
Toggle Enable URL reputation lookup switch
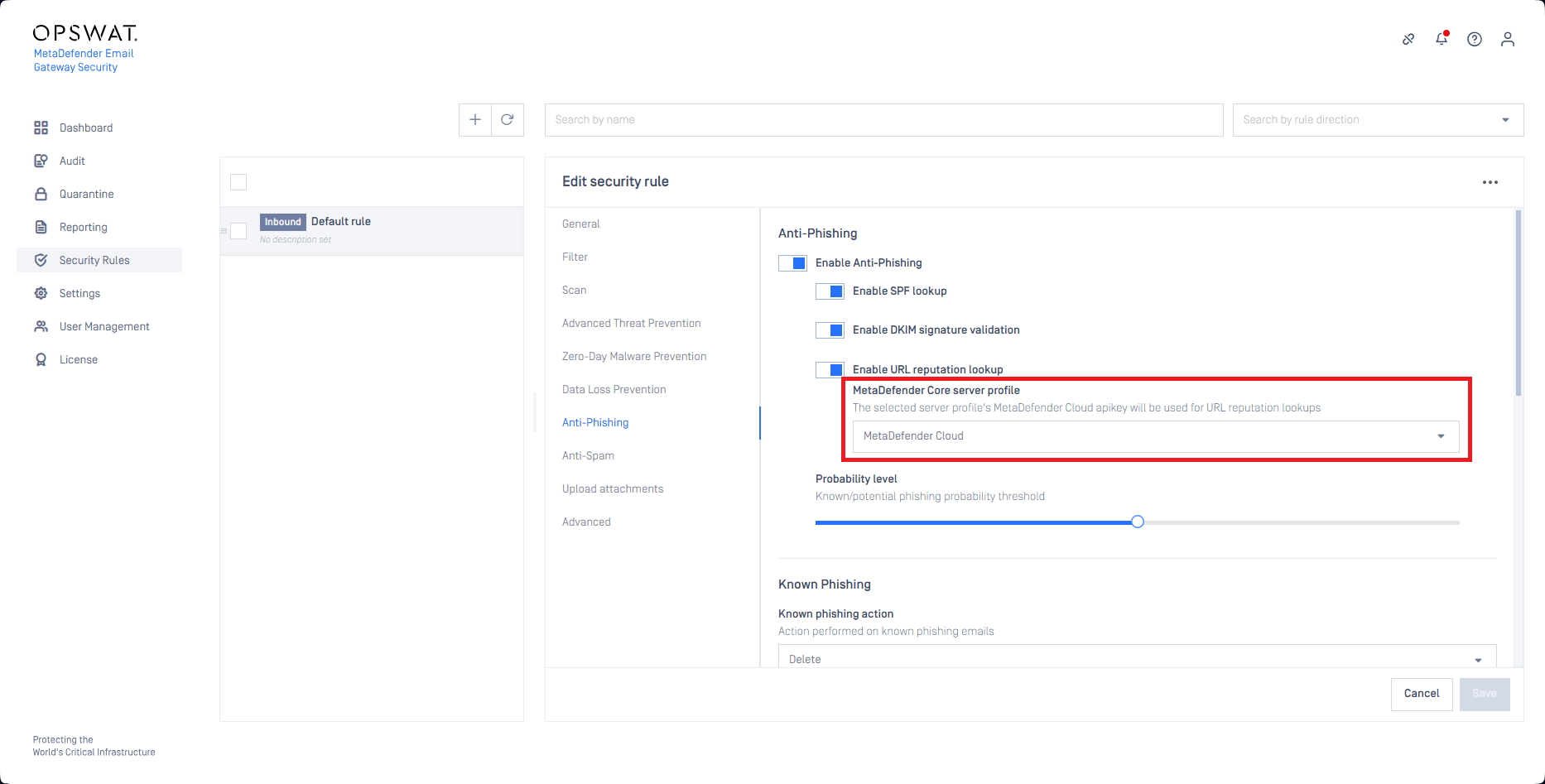pyautogui.click(x=830, y=370)
